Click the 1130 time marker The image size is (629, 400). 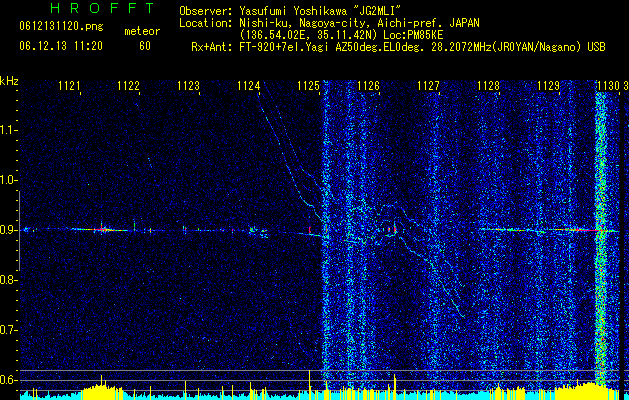pyautogui.click(x=609, y=86)
